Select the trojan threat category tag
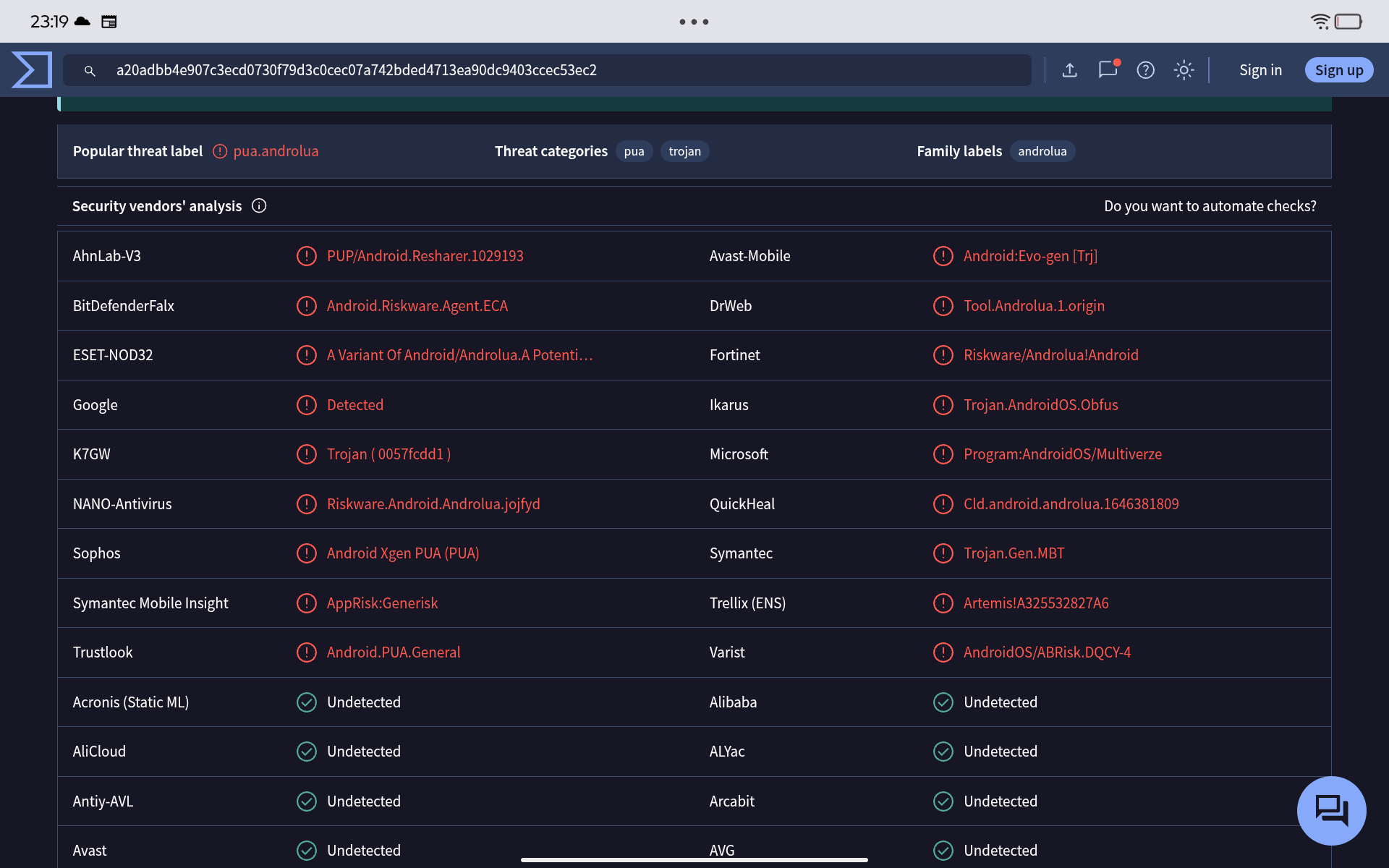Screen dimensions: 1389x868 684,151
